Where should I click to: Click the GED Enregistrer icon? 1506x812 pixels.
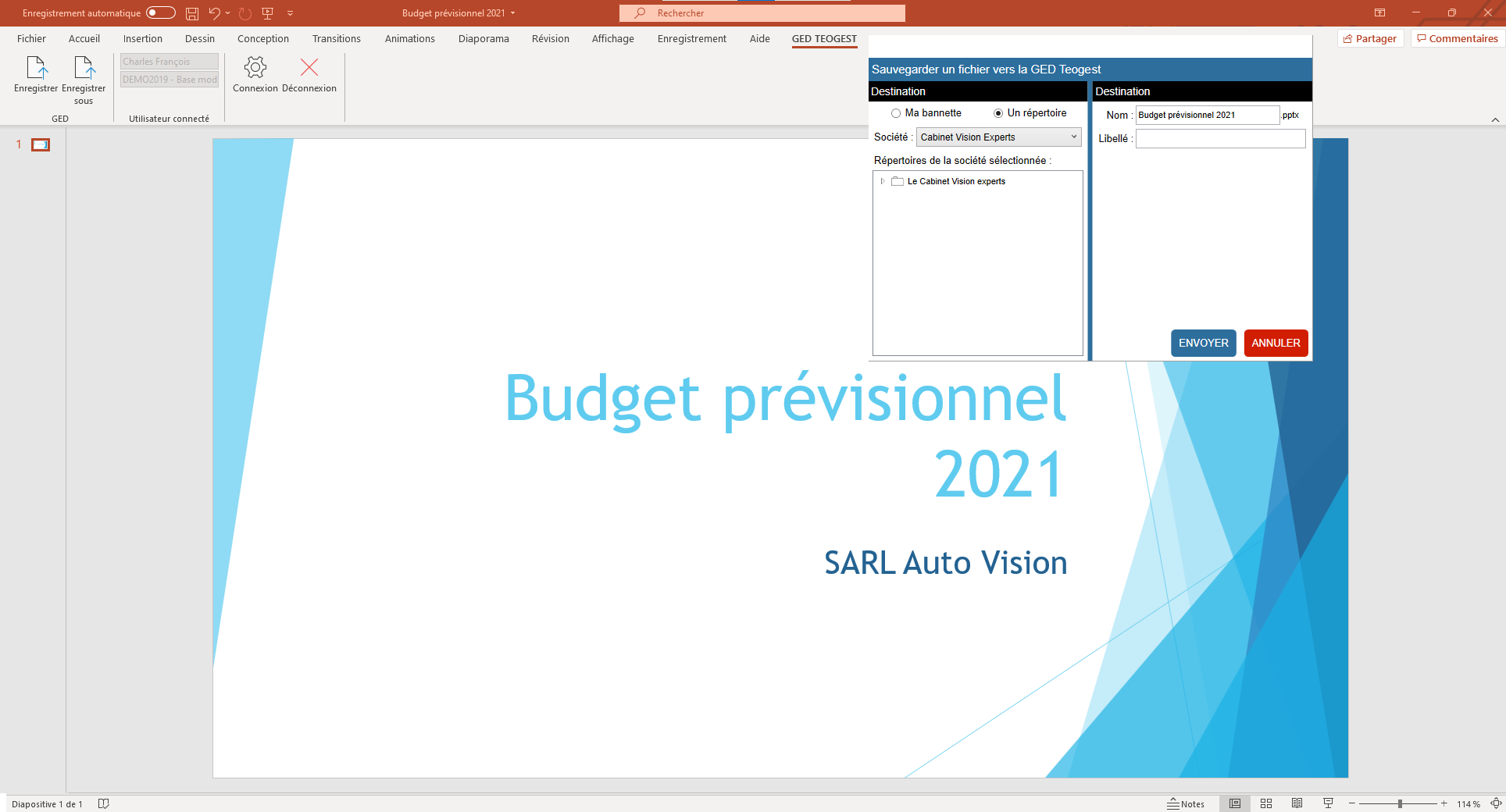coord(36,69)
